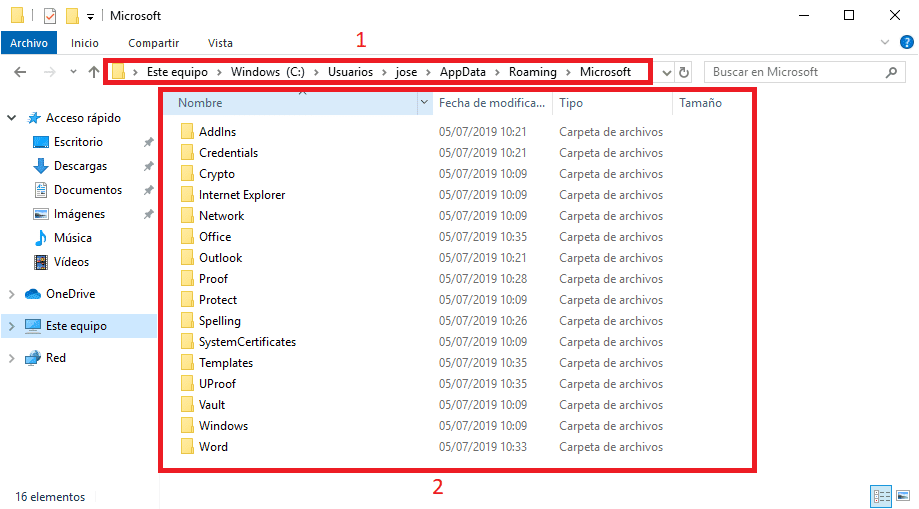Expand the Red tree node

(x=11, y=358)
